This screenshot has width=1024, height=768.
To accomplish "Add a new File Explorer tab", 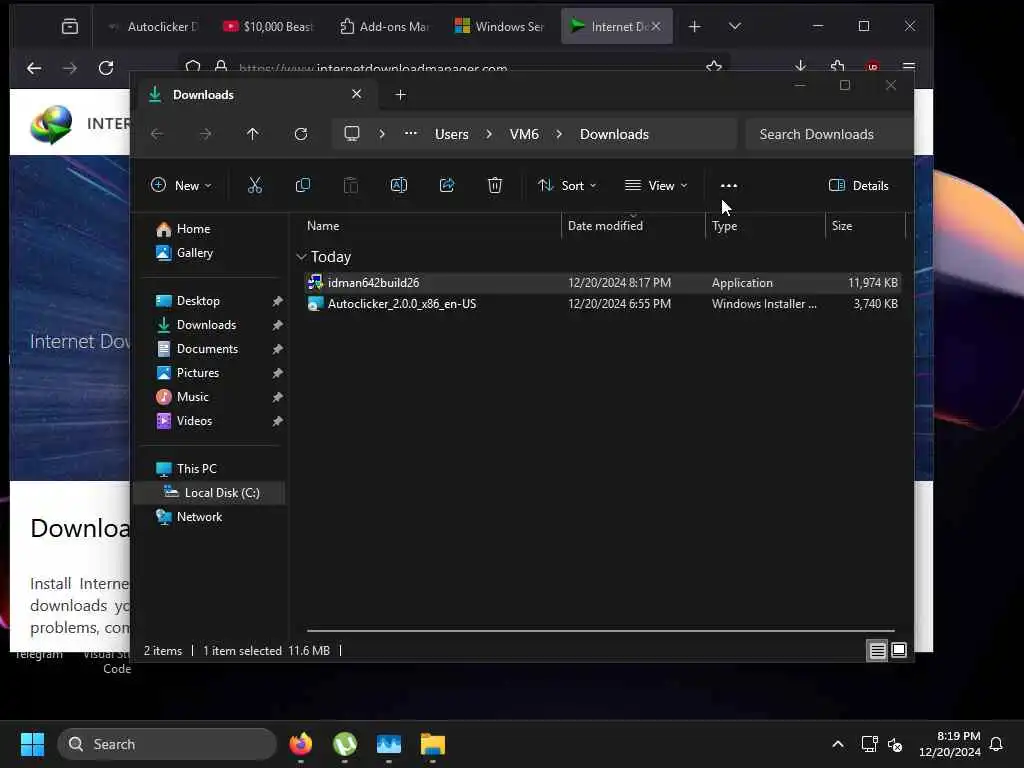I will pos(400,95).
